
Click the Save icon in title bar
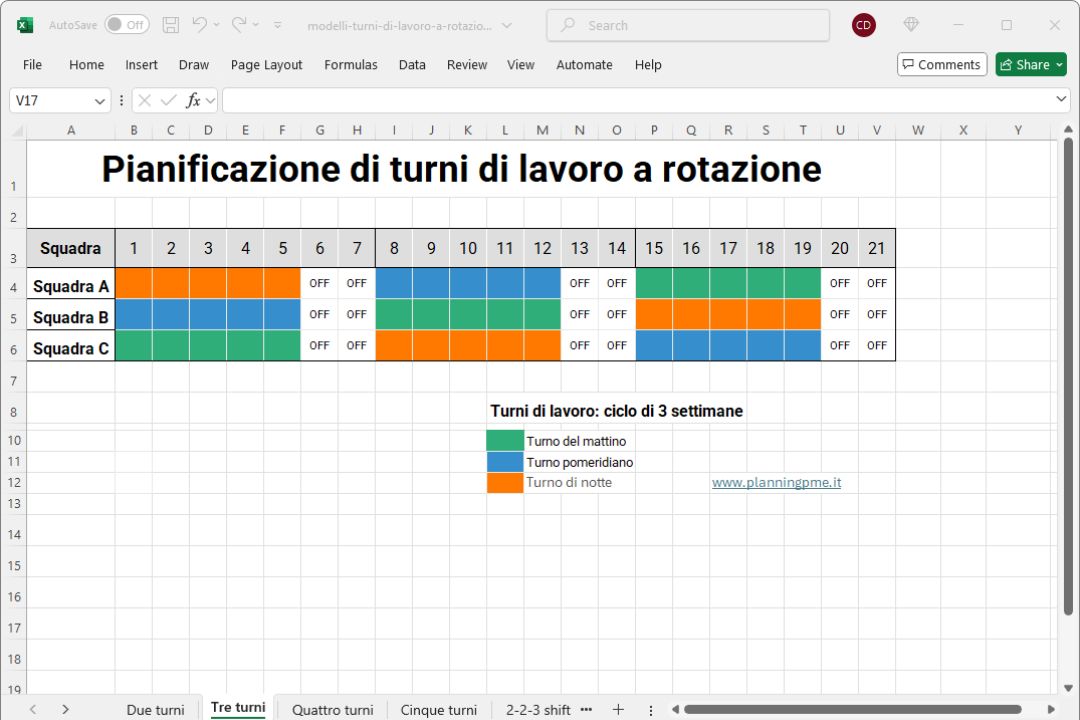click(171, 25)
